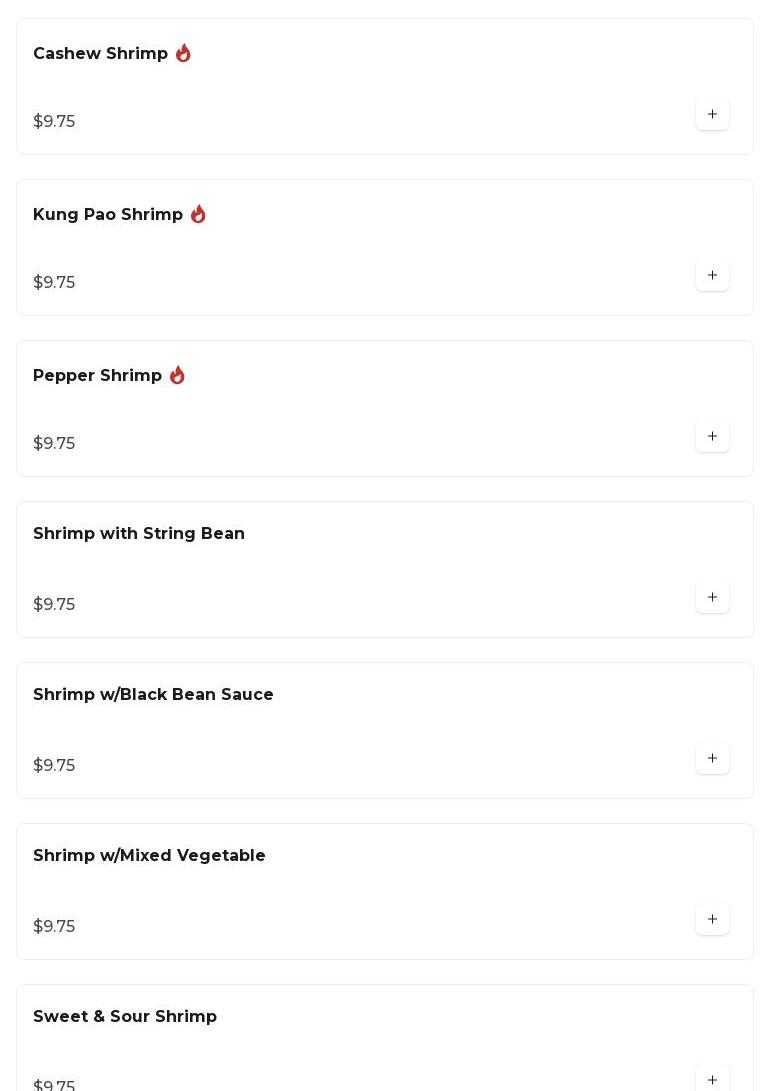Click the spicy flame icon beside Pepper Shrimp

coord(177,375)
